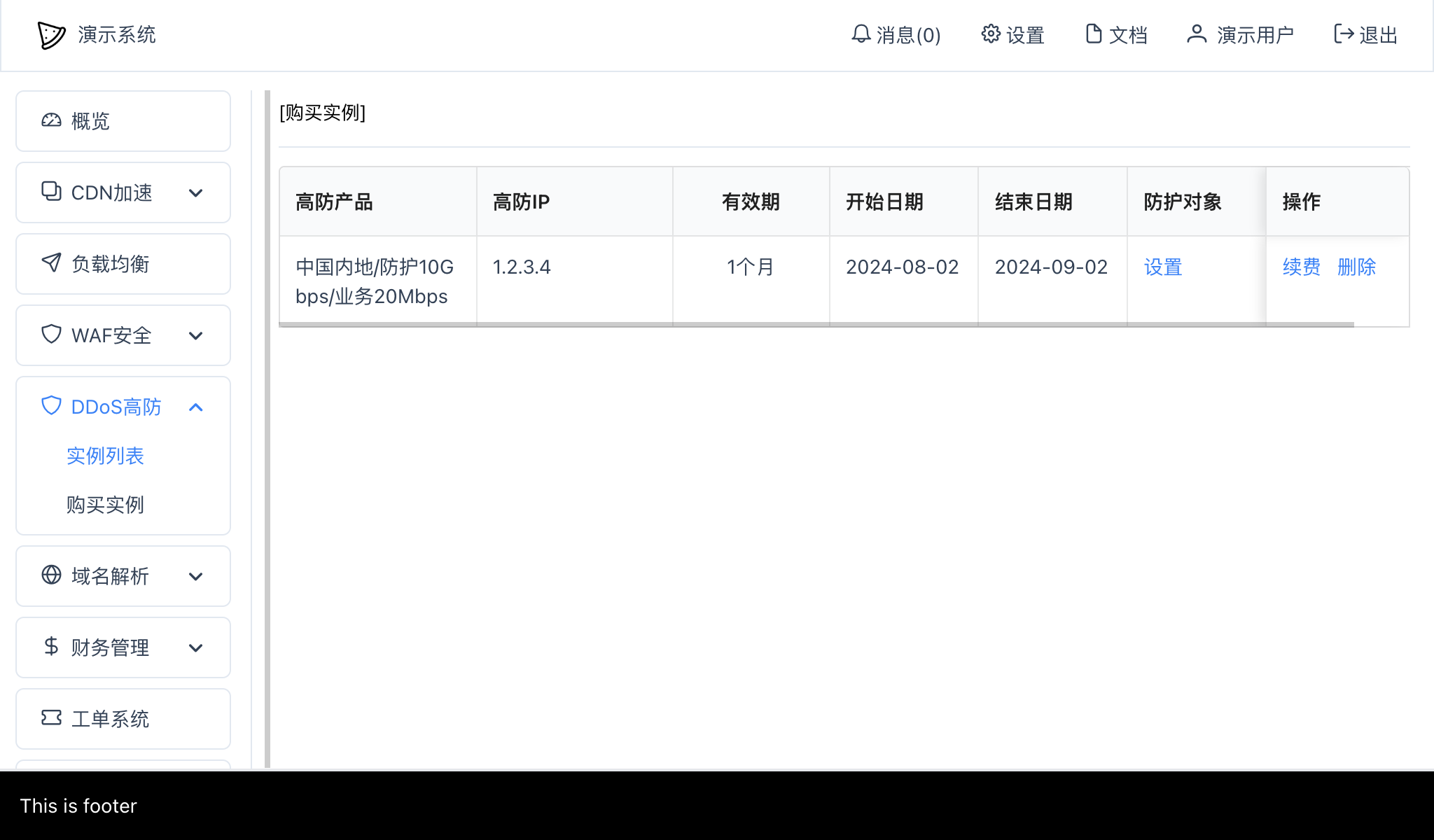Image resolution: width=1434 pixels, height=840 pixels.
Task: Click 续费 to renew the instance
Action: [x=1300, y=267]
